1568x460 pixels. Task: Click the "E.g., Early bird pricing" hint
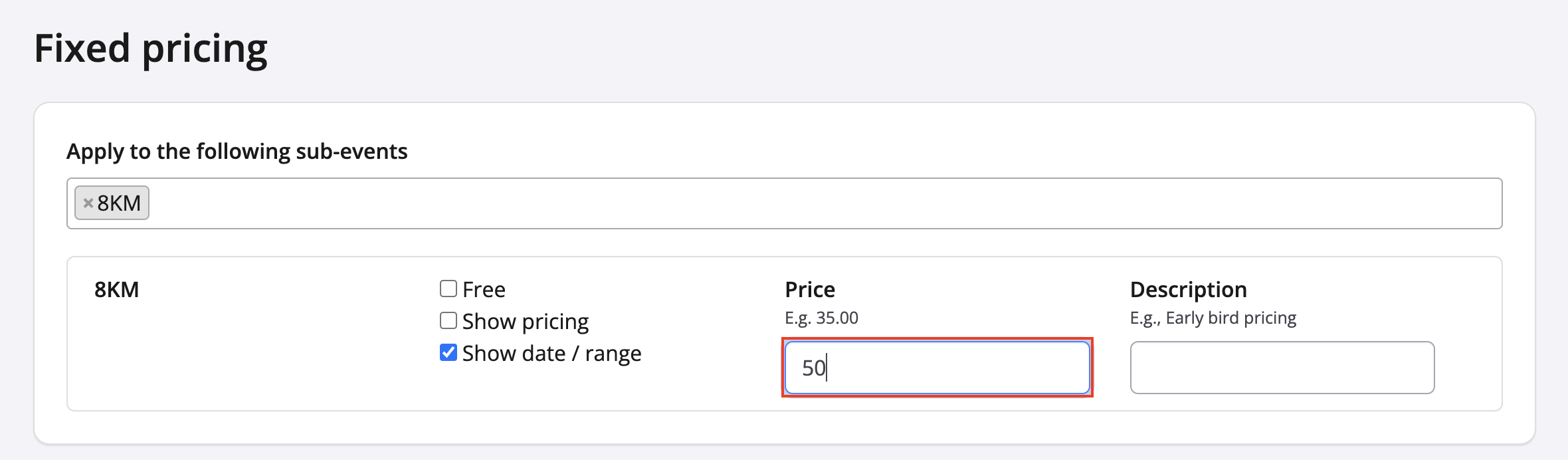[1213, 318]
